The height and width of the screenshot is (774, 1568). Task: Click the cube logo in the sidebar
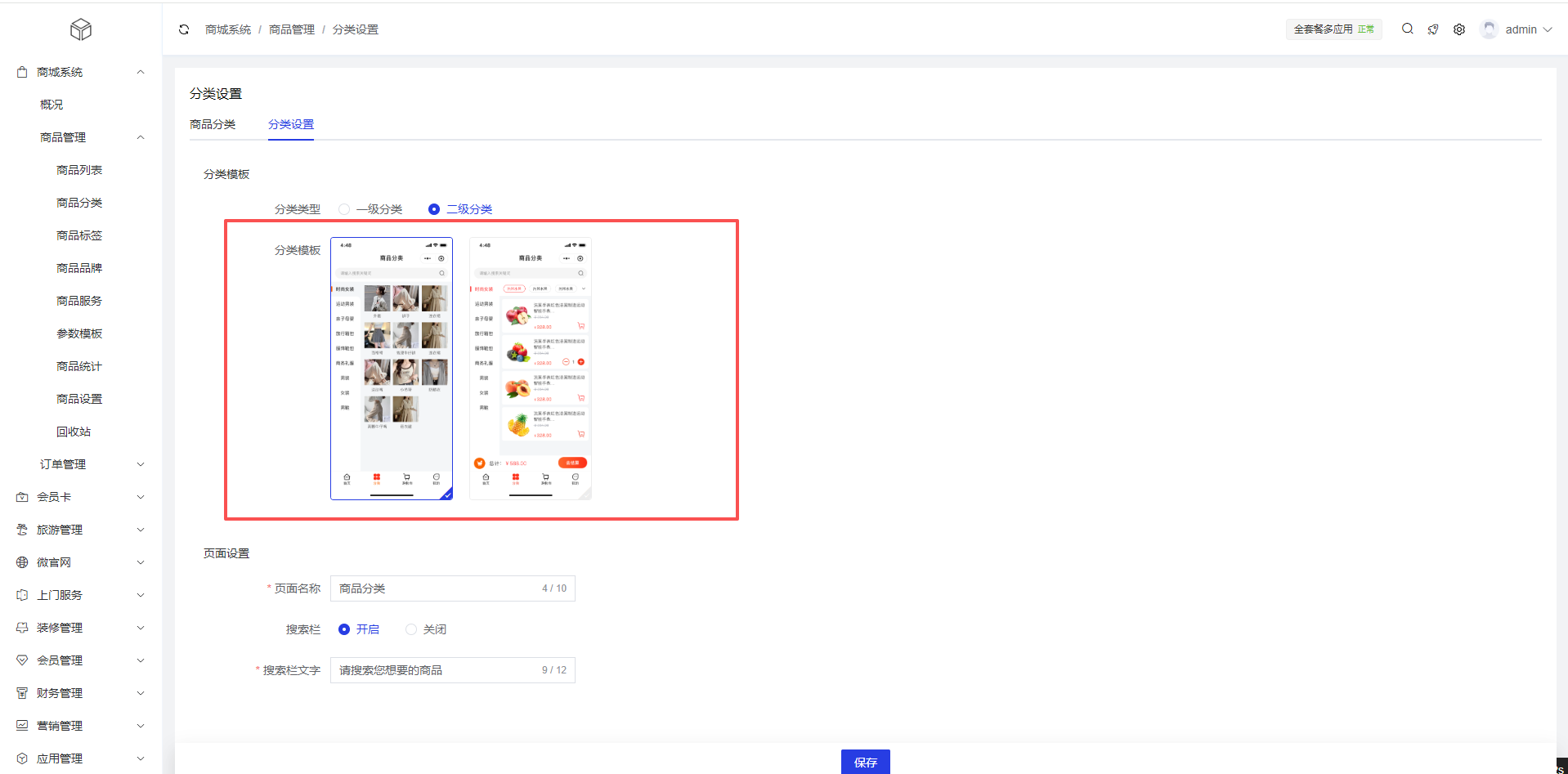pos(81,29)
